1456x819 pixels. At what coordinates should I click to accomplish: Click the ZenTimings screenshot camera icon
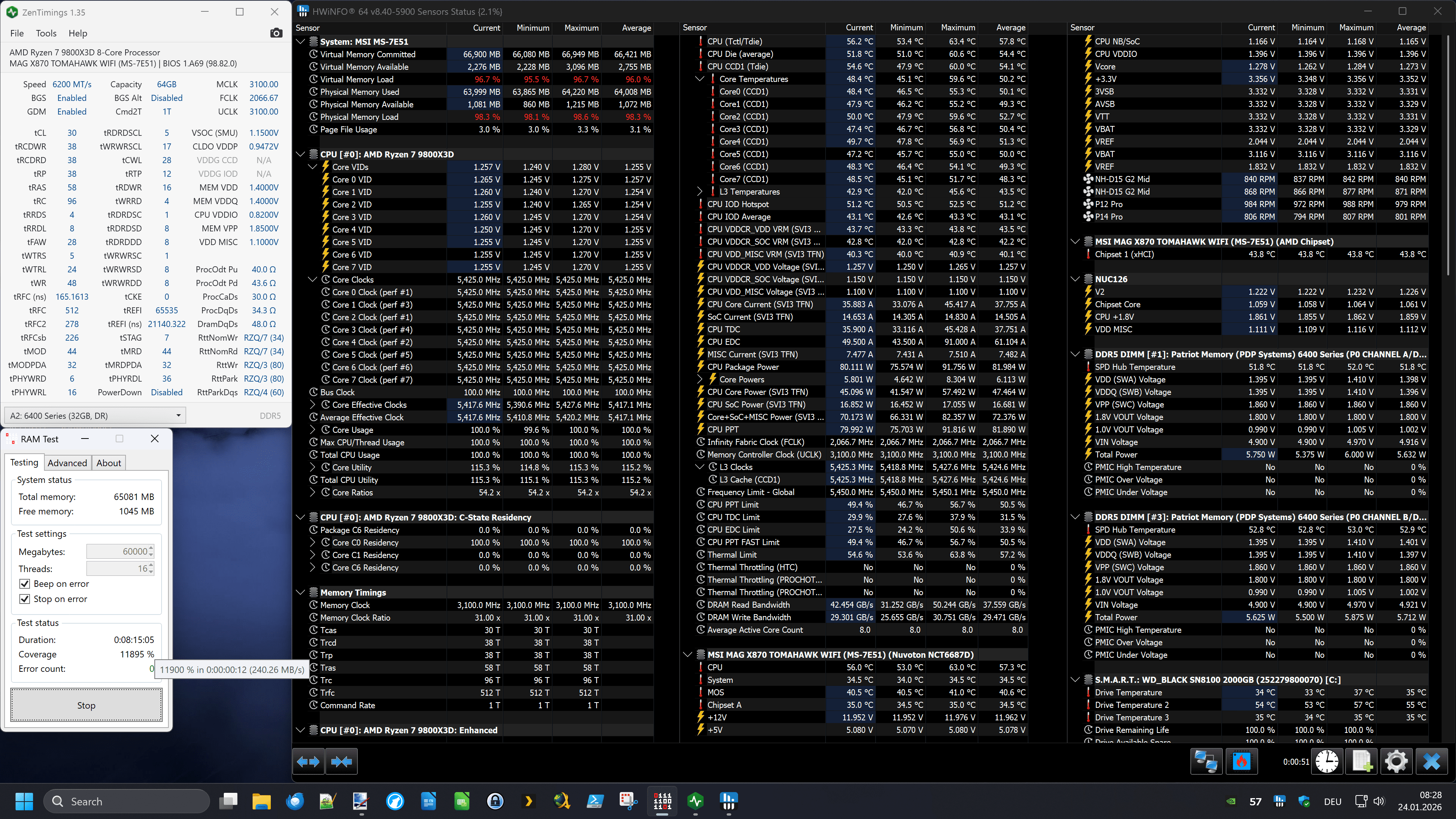point(276,33)
